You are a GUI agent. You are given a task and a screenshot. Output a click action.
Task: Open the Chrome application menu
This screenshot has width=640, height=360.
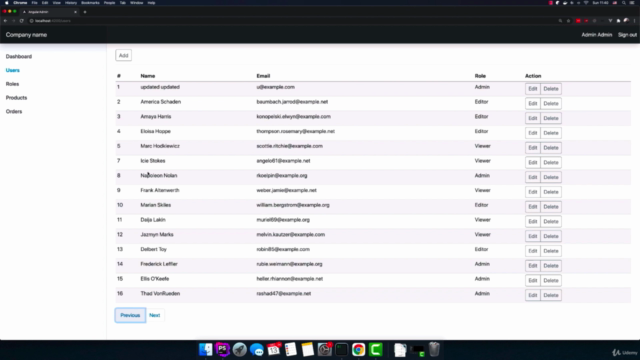(20, 3)
